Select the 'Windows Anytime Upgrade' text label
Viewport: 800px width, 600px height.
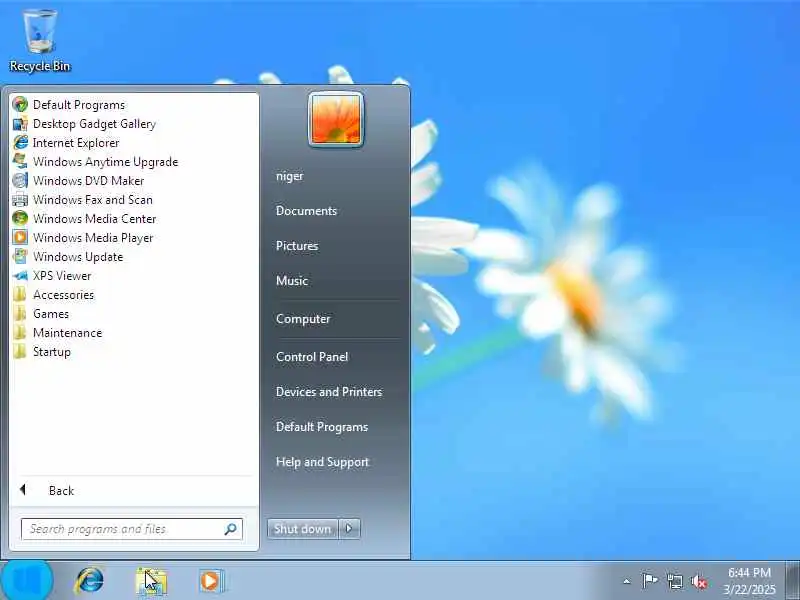coord(106,162)
